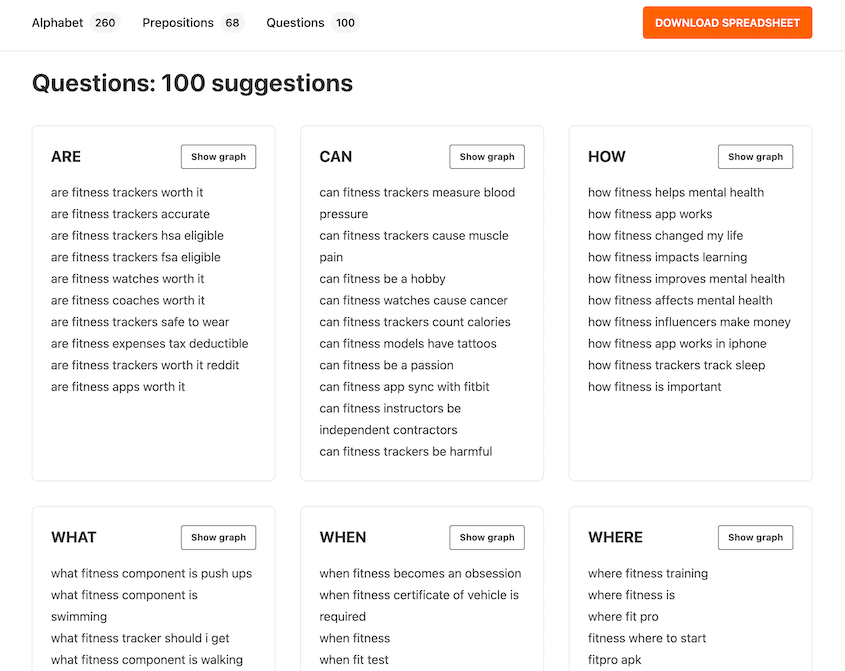Click 'can fitness trackers count calories'
The height and width of the screenshot is (671, 845).
[415, 322]
